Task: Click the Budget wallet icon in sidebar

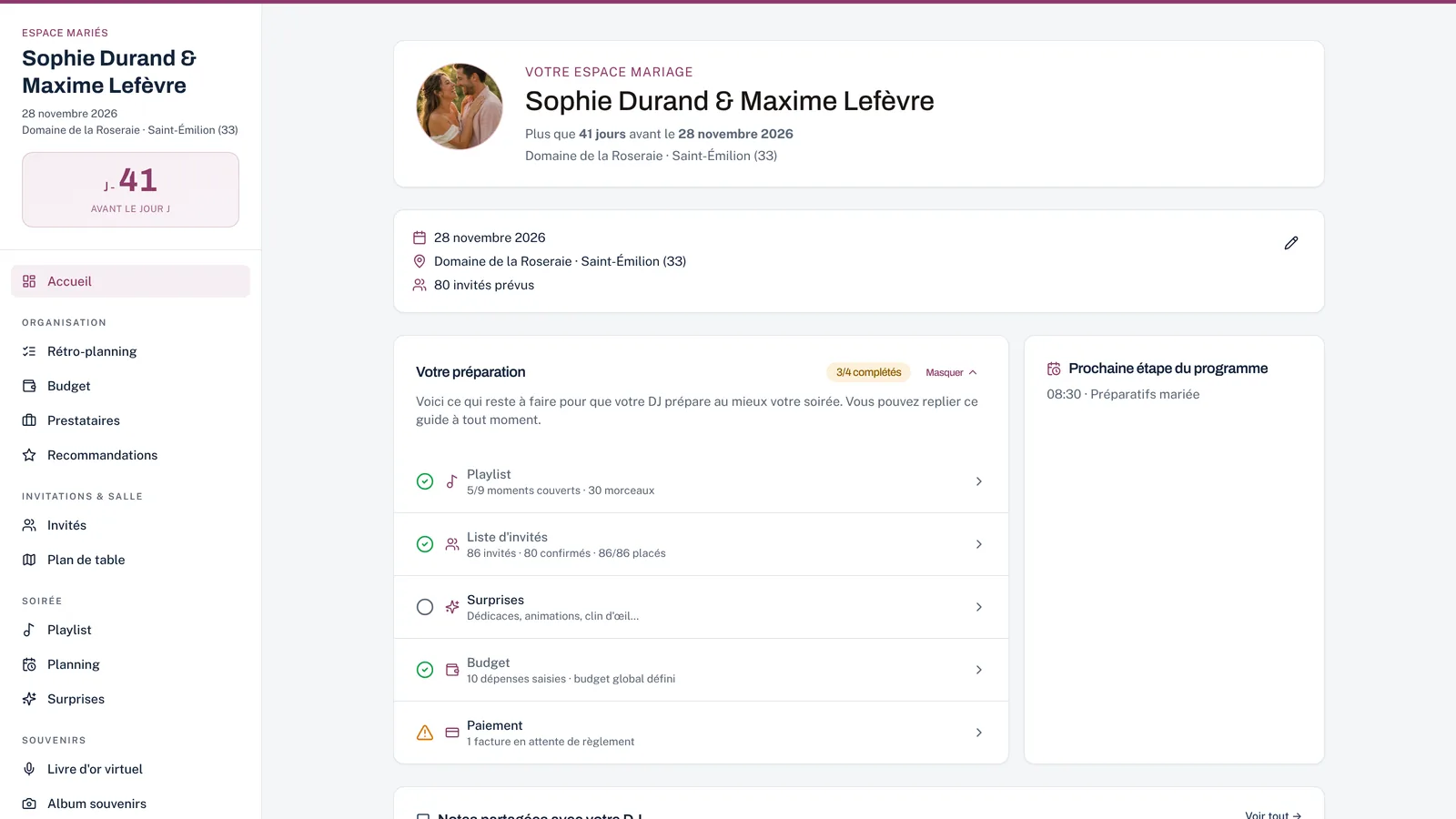Action: [x=29, y=386]
